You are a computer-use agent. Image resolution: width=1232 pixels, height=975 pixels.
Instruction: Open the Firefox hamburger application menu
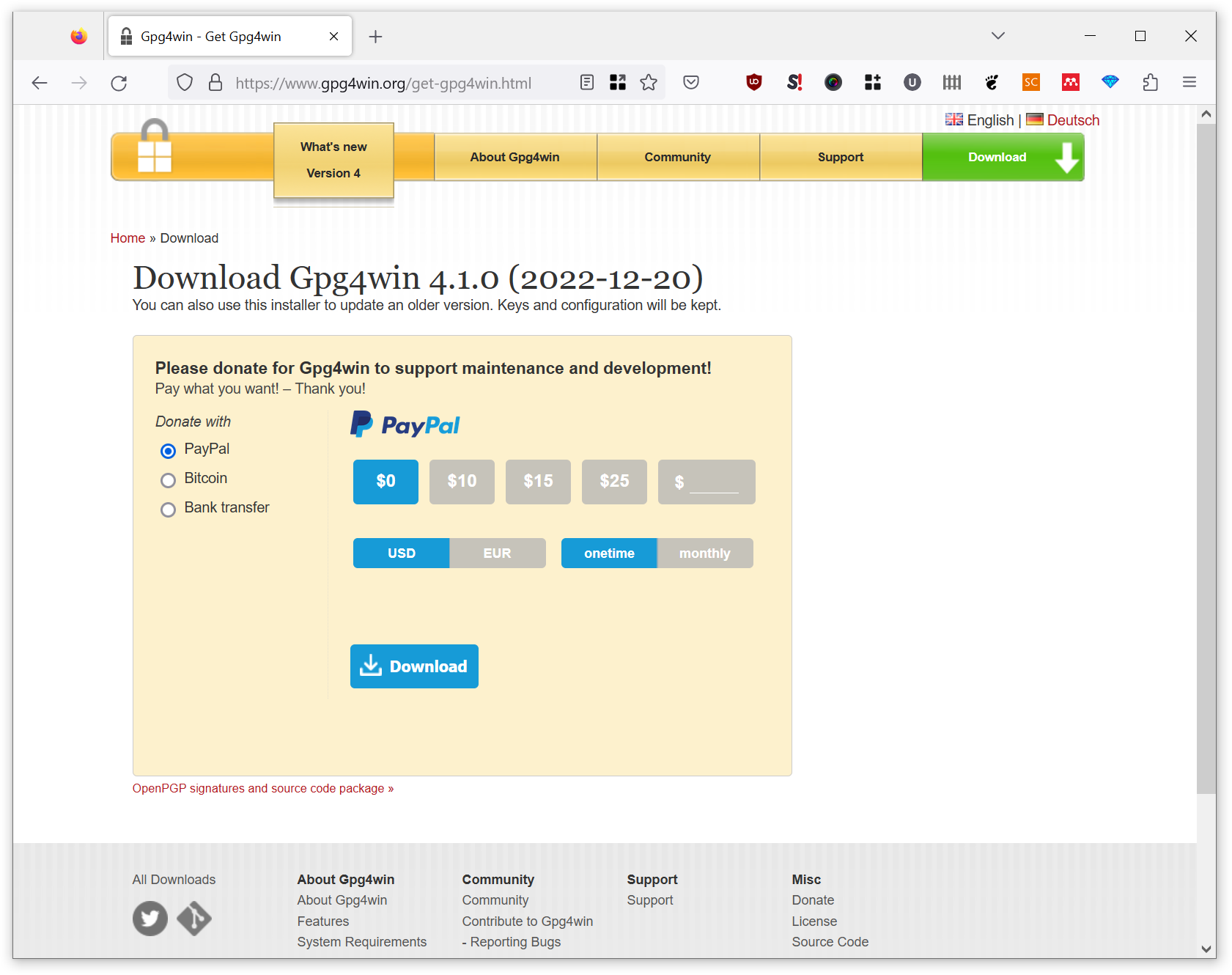(1189, 82)
